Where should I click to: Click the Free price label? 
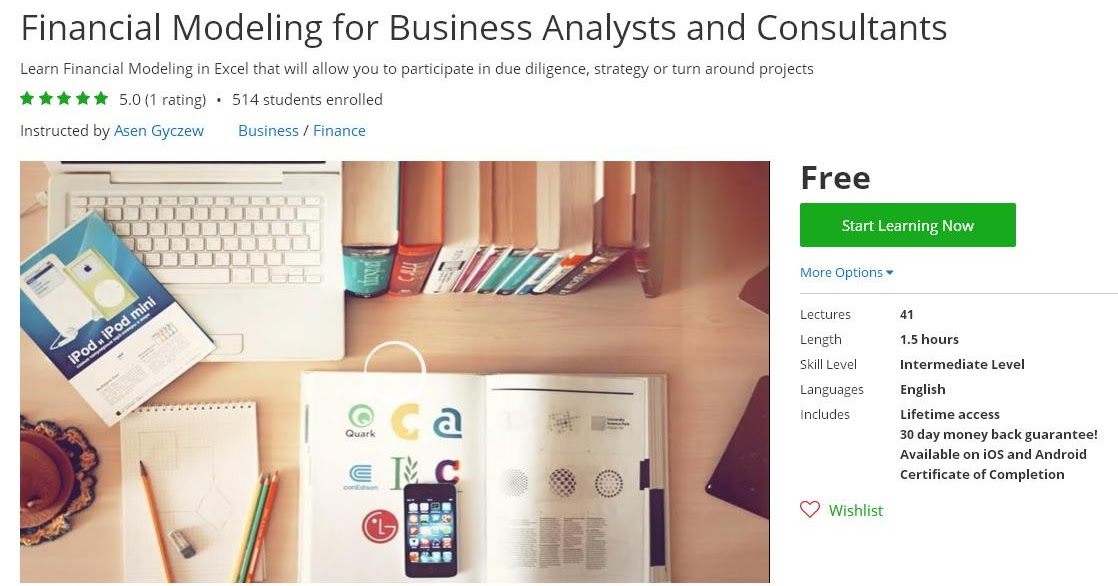[835, 178]
